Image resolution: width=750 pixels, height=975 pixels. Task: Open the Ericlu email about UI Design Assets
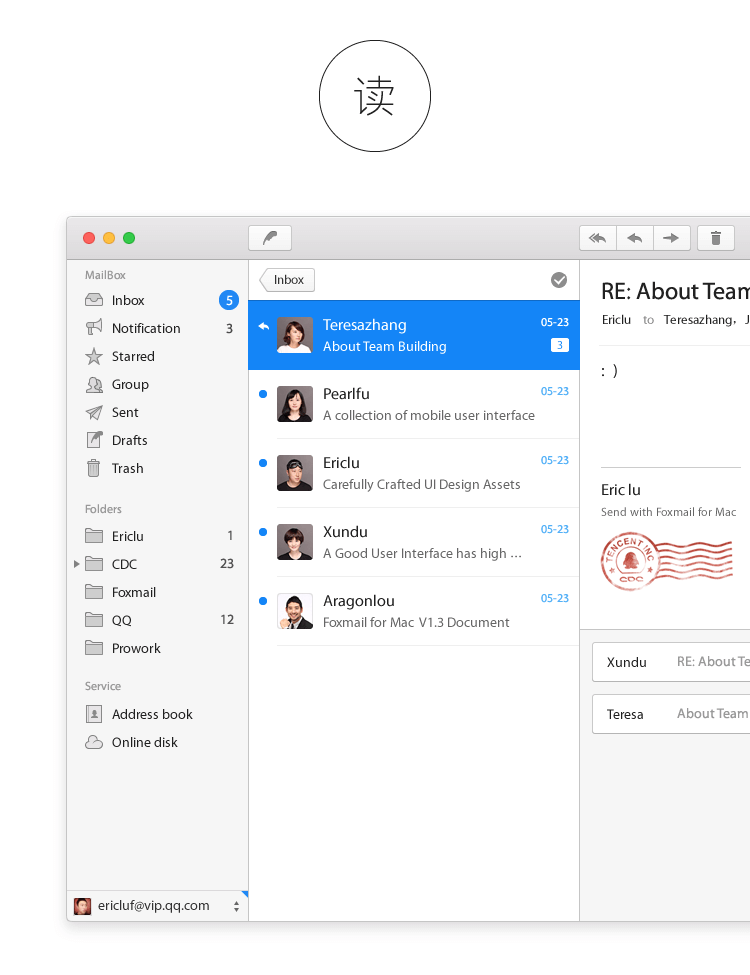tap(420, 473)
